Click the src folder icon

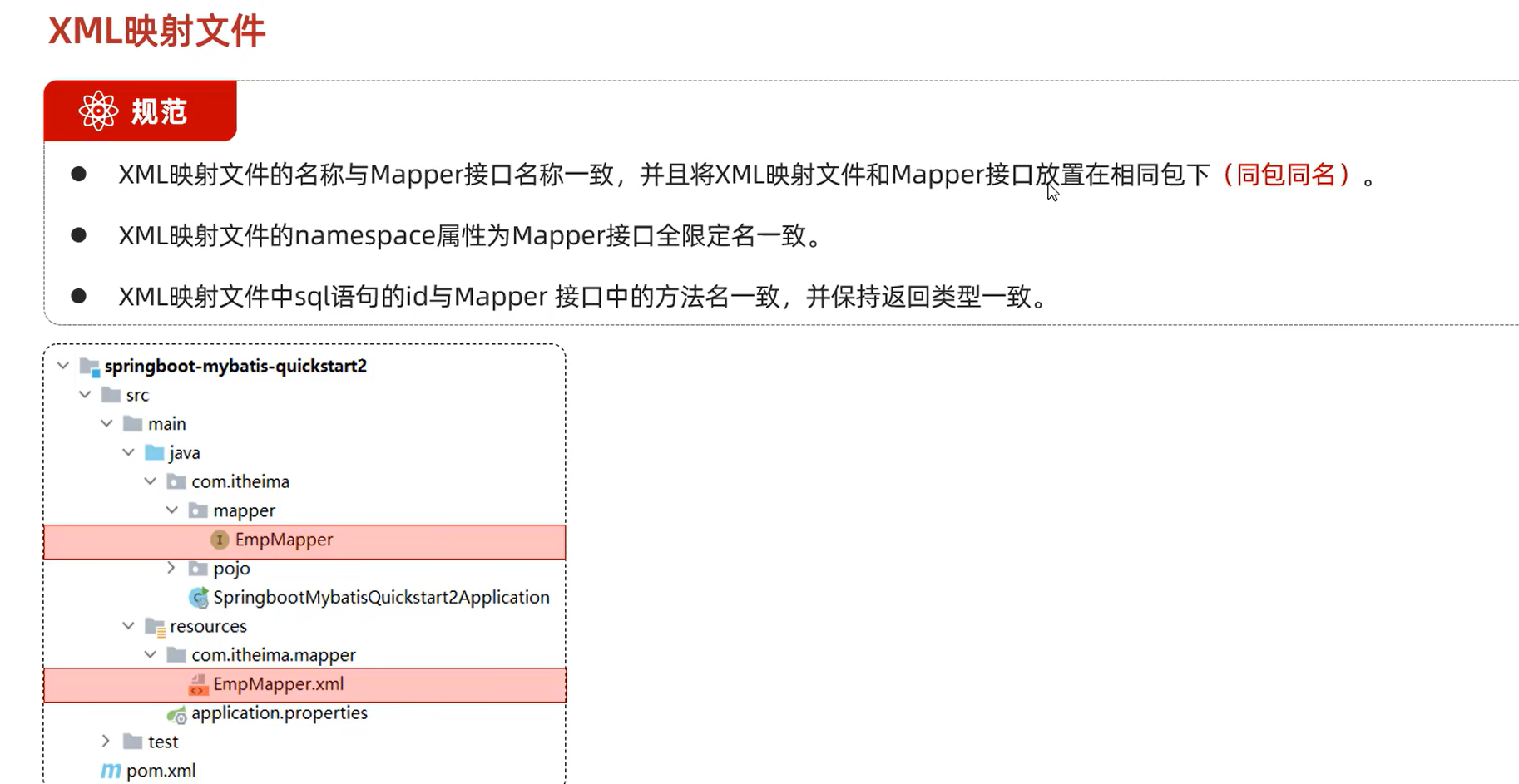point(111,395)
